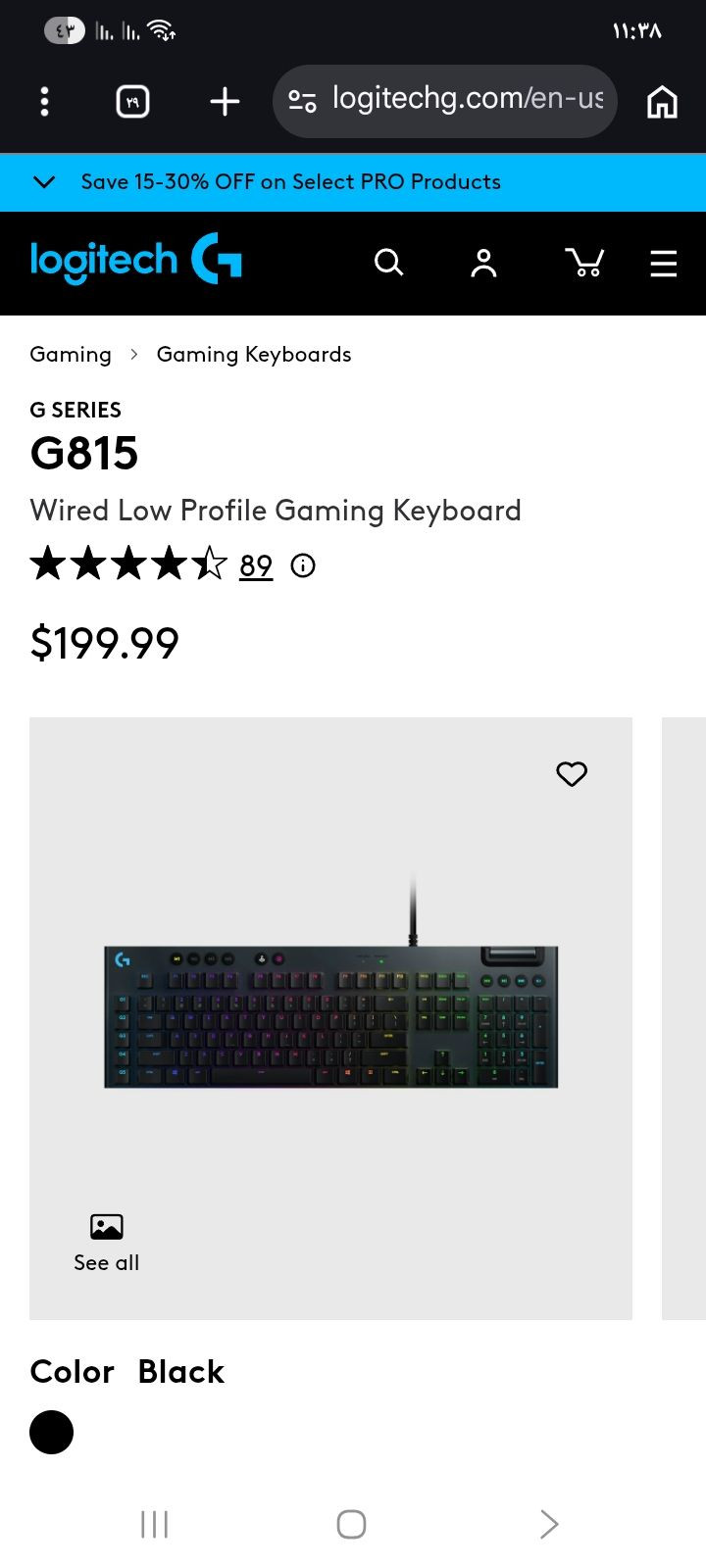Tap the ratings info icon
The height and width of the screenshot is (1568, 706).
303,565
